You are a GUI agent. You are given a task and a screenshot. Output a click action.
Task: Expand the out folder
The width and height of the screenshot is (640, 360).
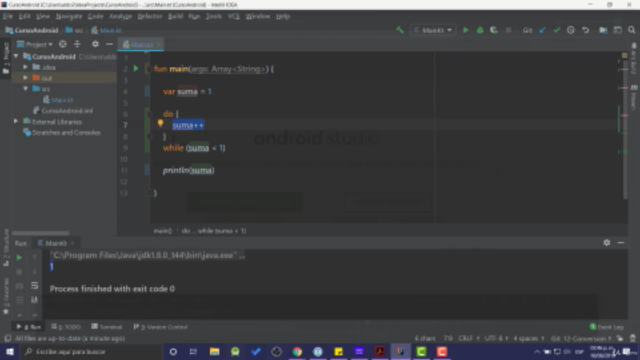point(26,78)
